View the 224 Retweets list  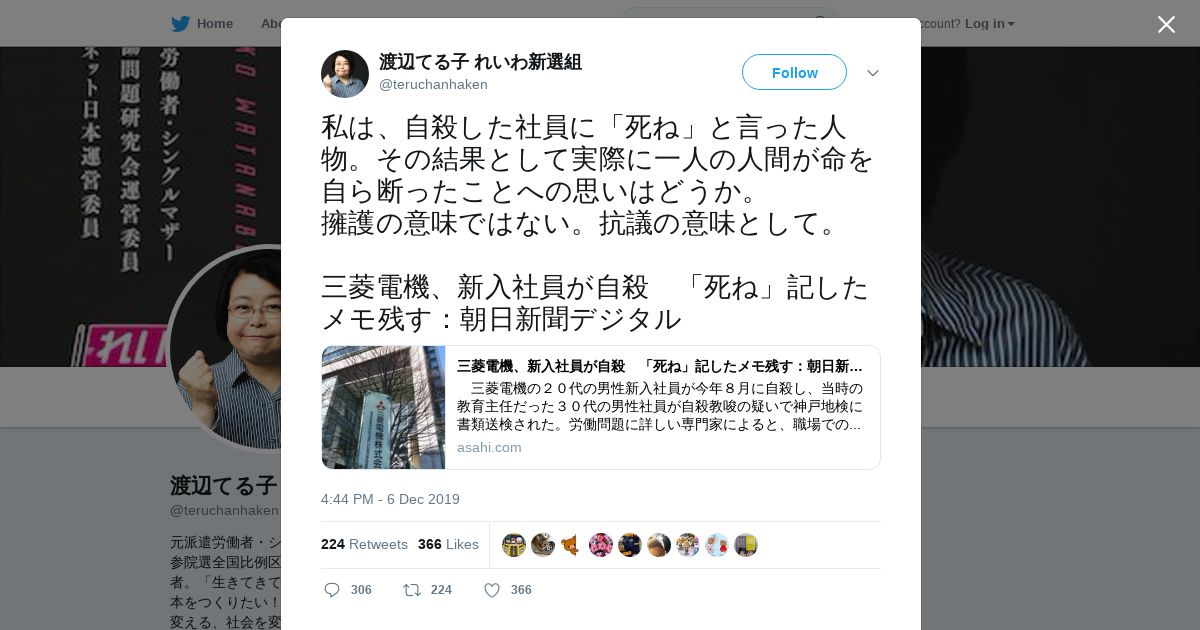[364, 544]
